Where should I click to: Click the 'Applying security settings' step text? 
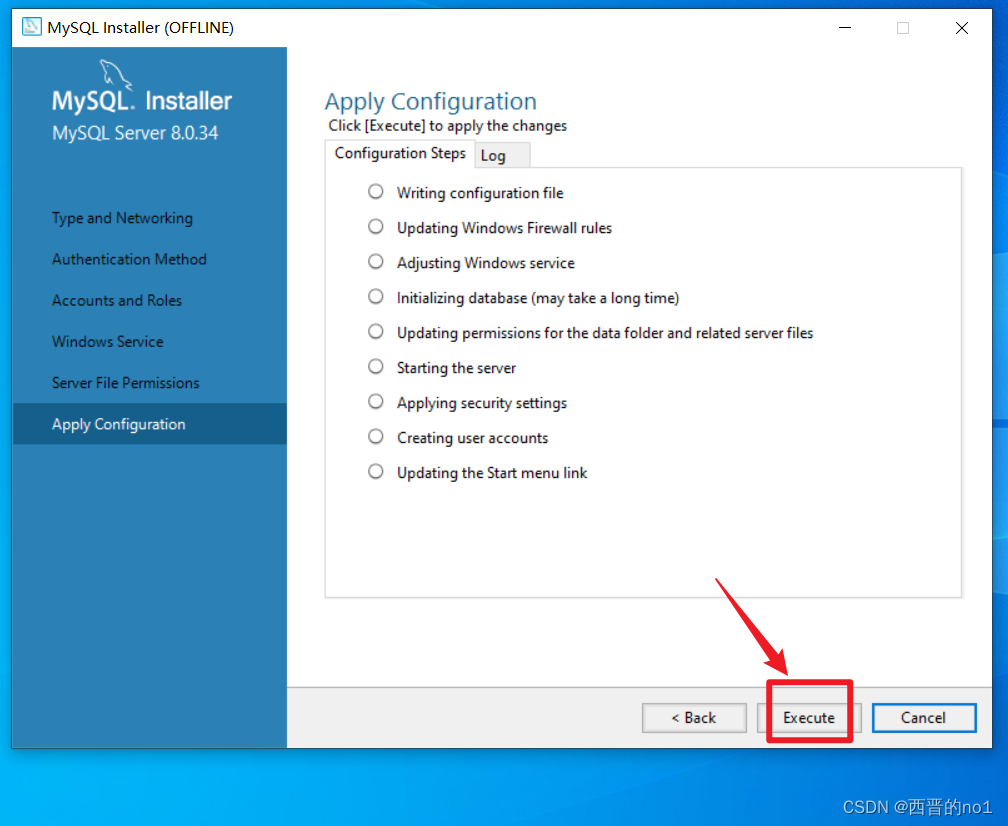pos(482,403)
